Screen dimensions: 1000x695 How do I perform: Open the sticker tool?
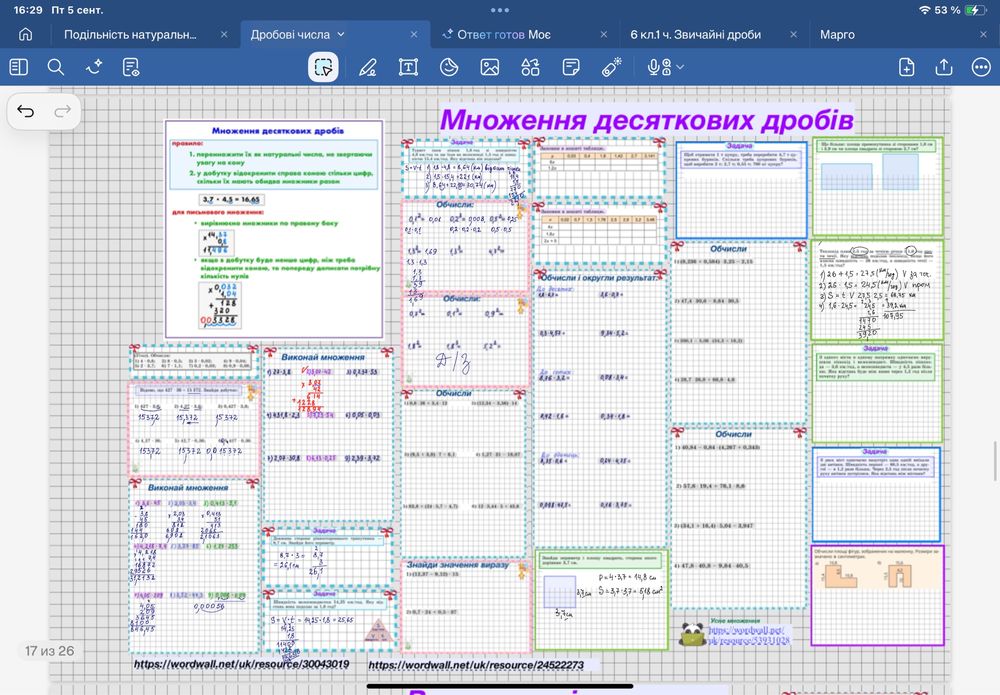(449, 67)
